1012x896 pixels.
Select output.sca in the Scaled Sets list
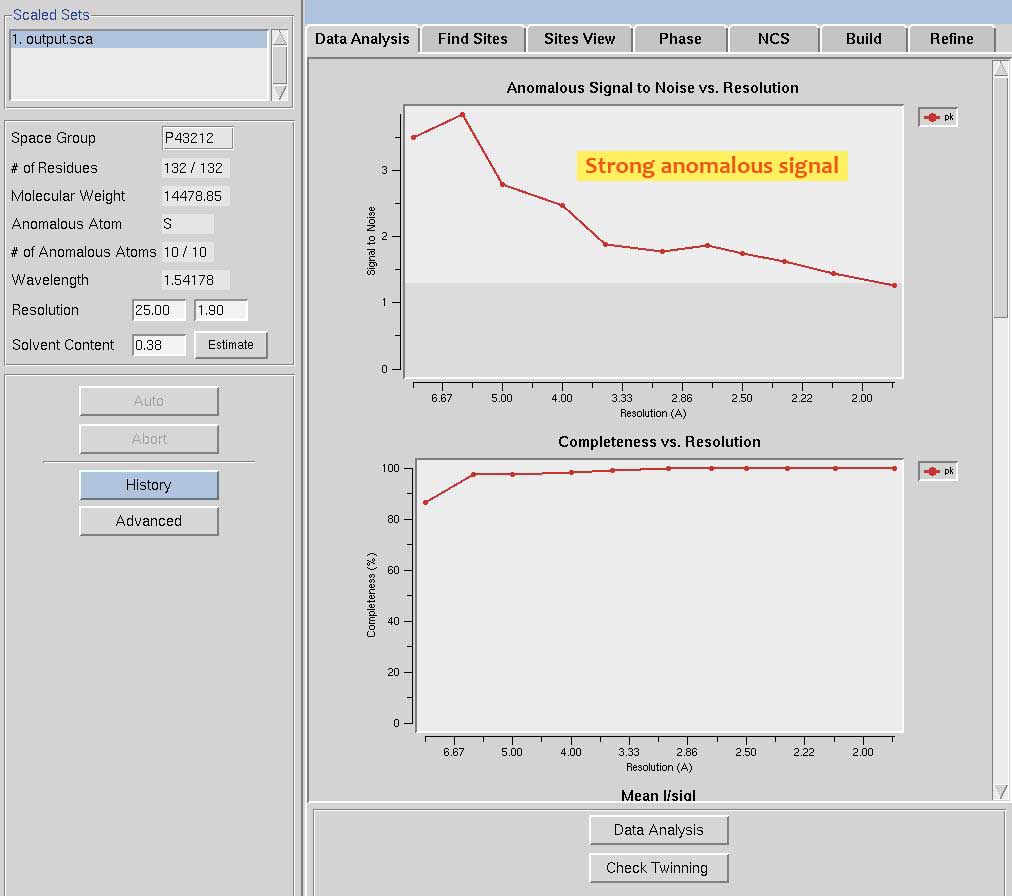click(138, 39)
